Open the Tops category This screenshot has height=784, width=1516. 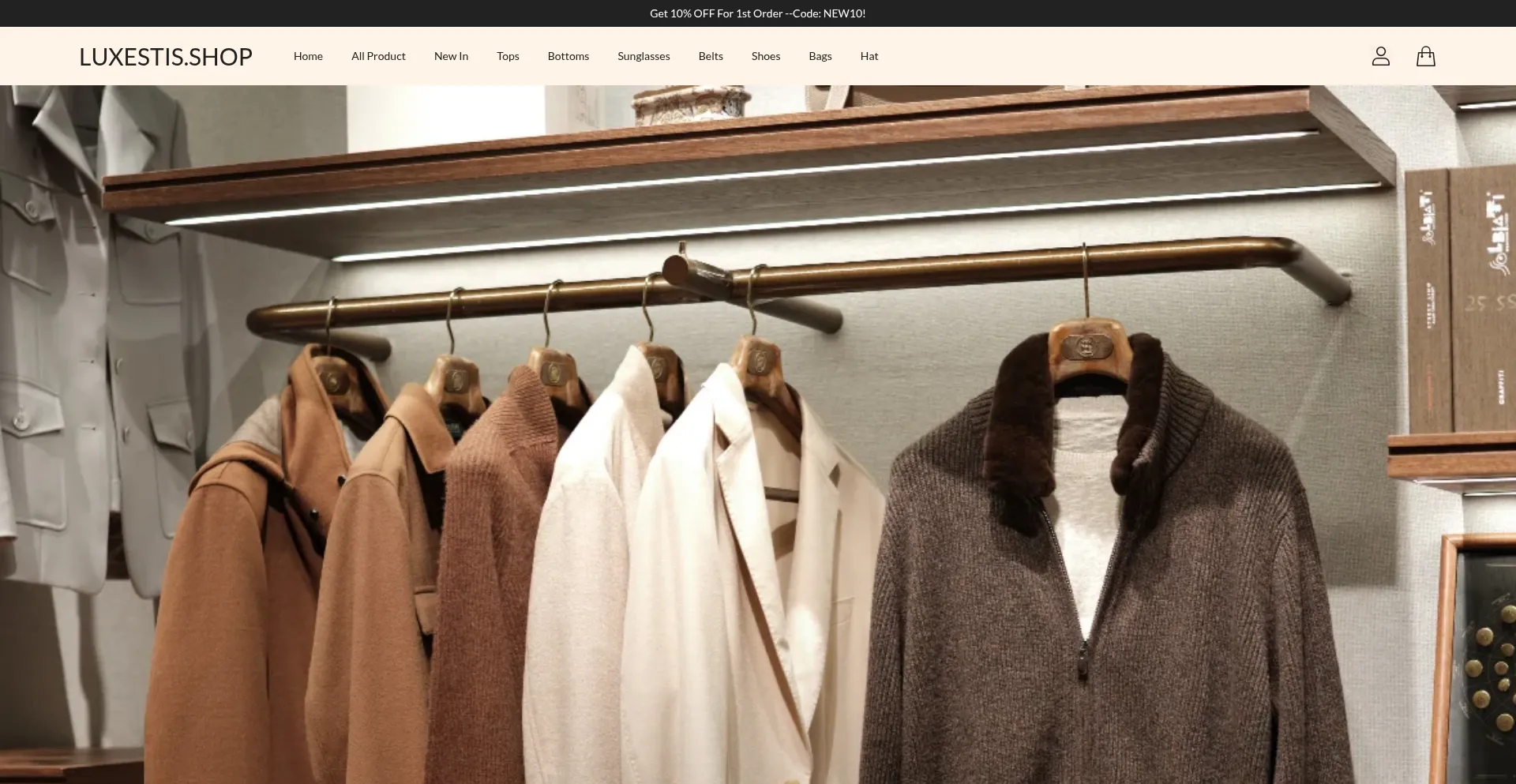point(508,55)
